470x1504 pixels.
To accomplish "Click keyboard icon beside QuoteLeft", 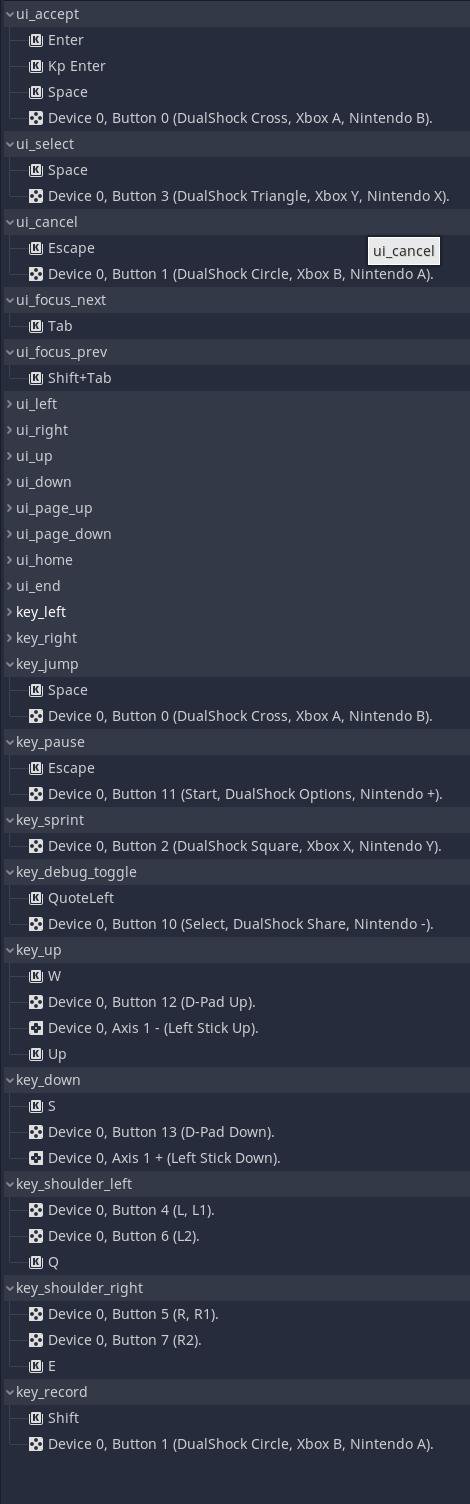I will [36, 898].
